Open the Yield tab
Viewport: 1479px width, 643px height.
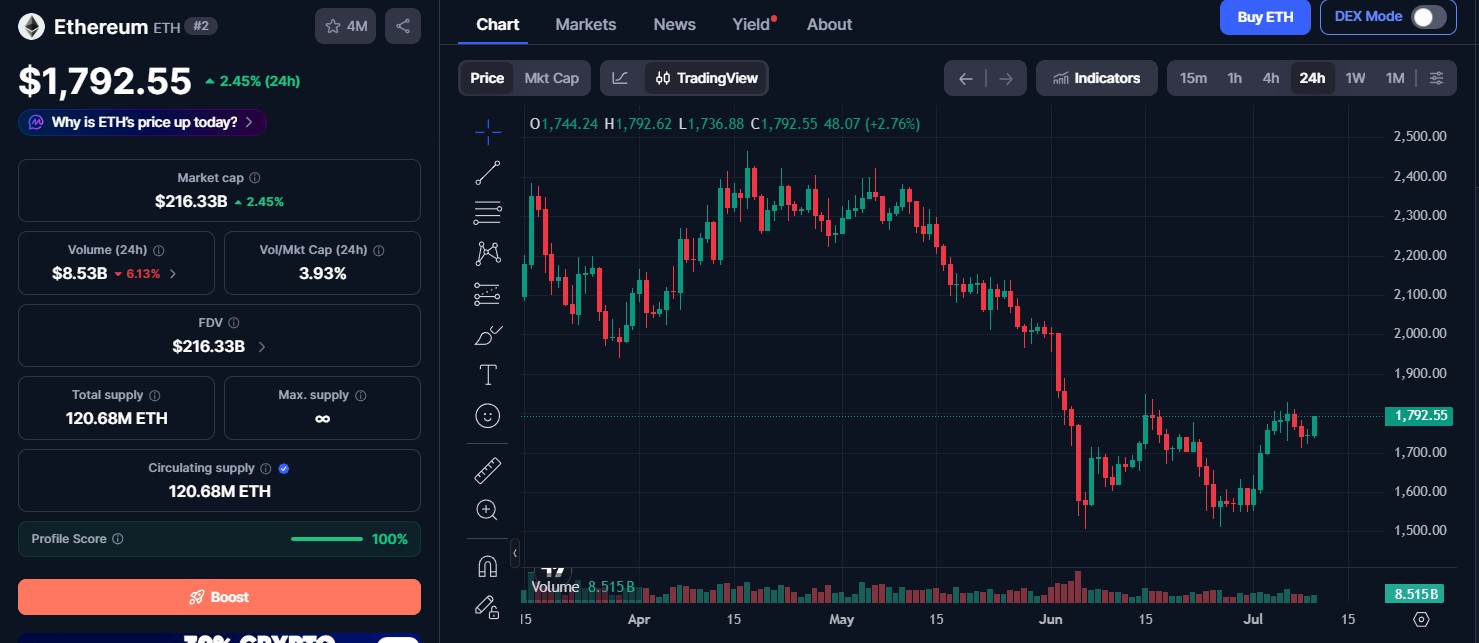point(752,24)
